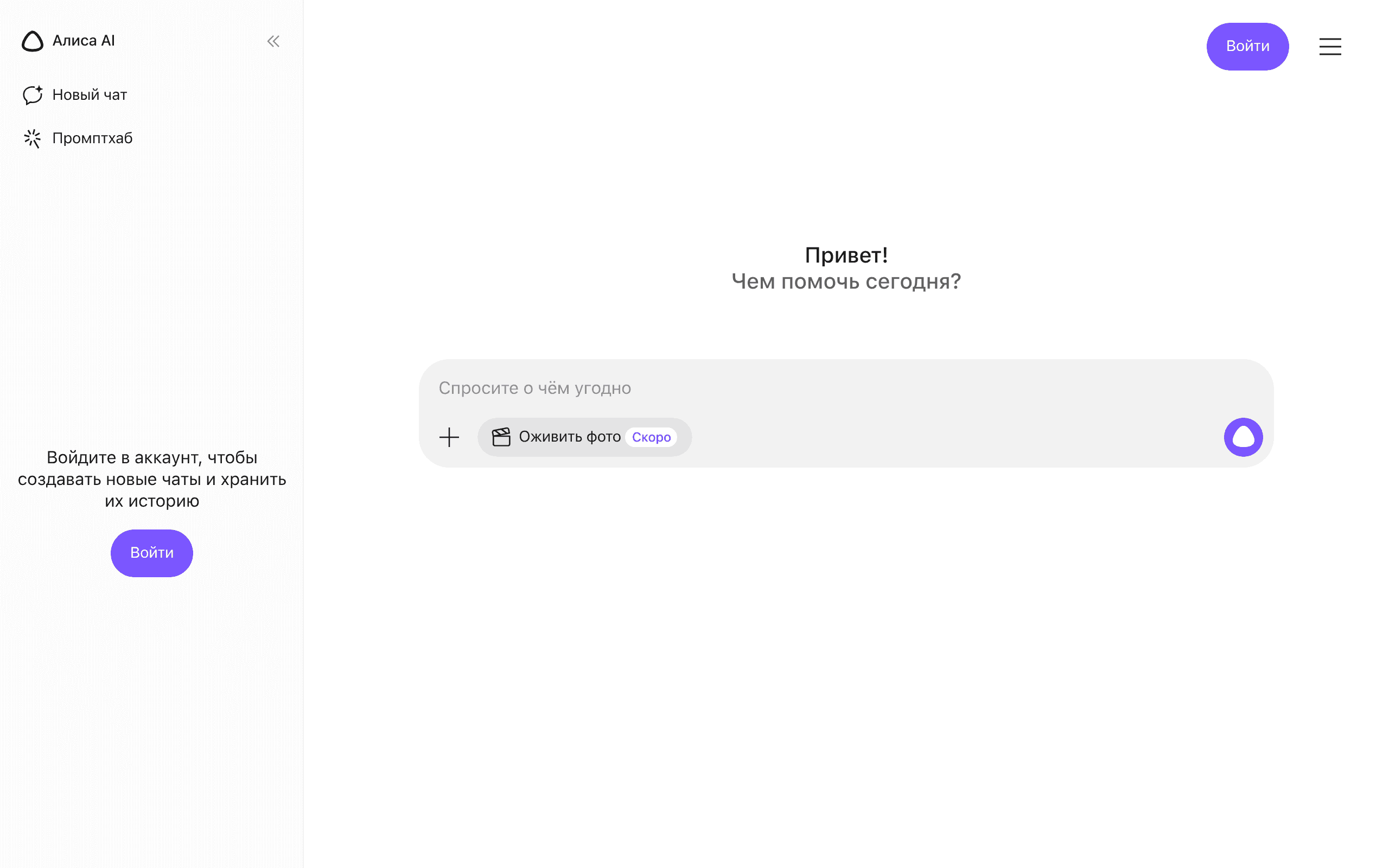Screen dimensions: 1389x868
Task: Click the Скоро badge
Action: 651,437
